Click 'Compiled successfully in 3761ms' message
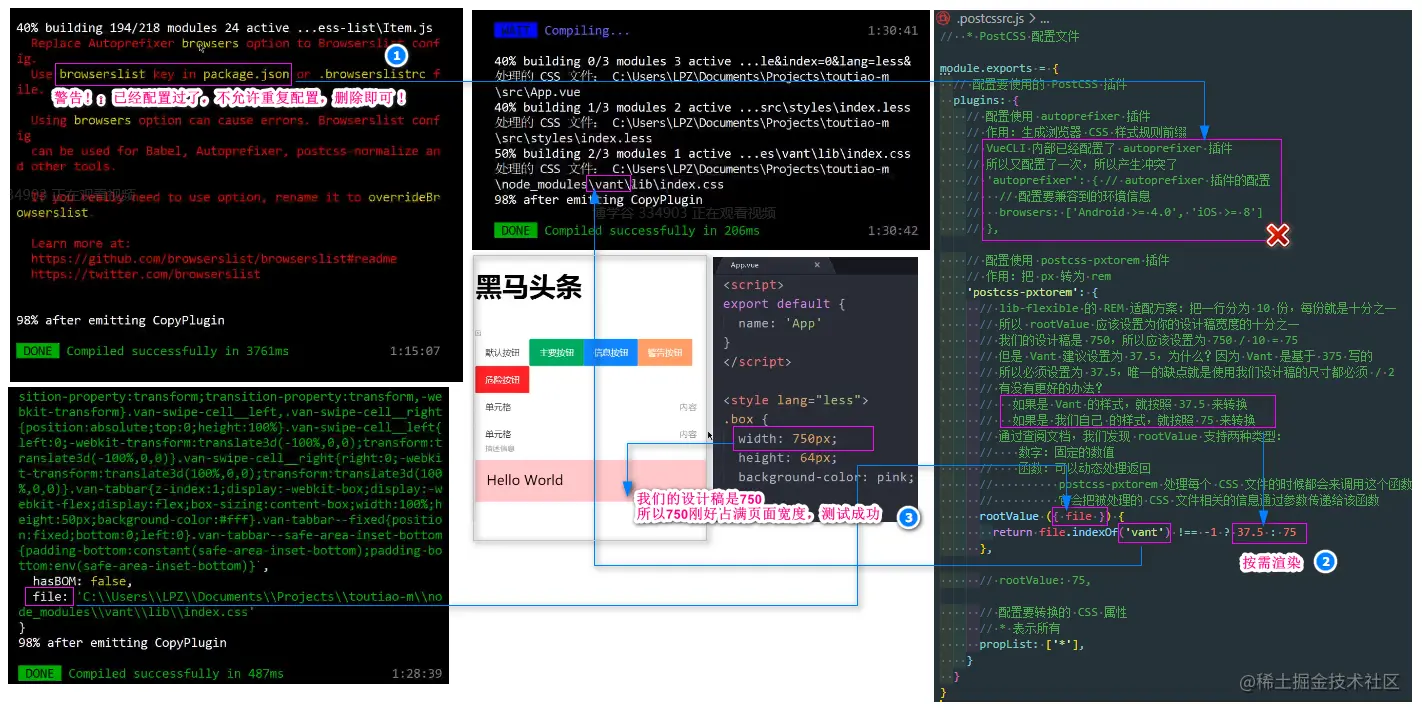Viewport: 1422px width, 714px height. pos(177,351)
